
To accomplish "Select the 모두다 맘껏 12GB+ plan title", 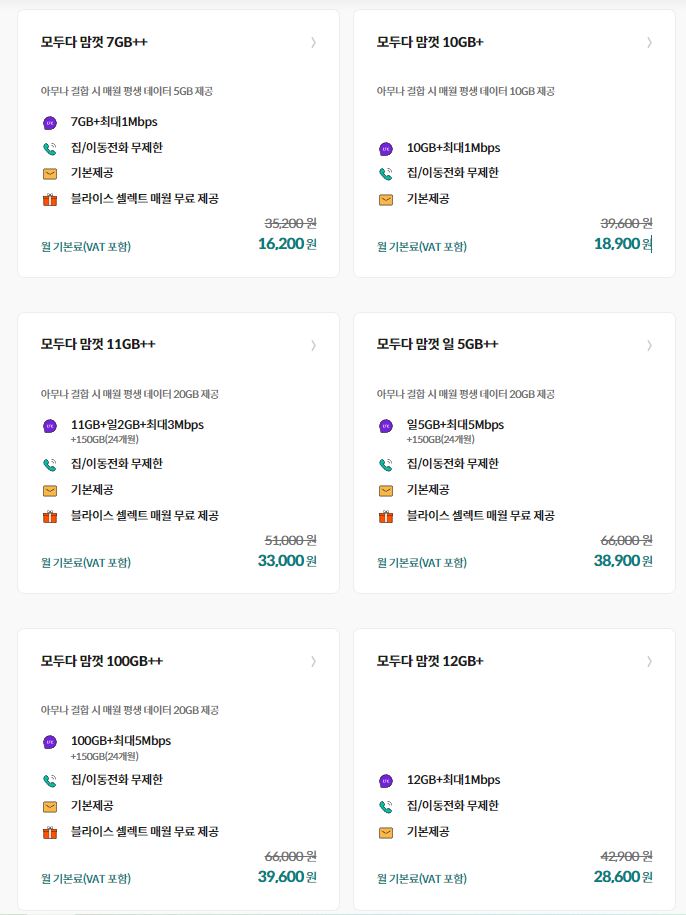I will (430, 661).
